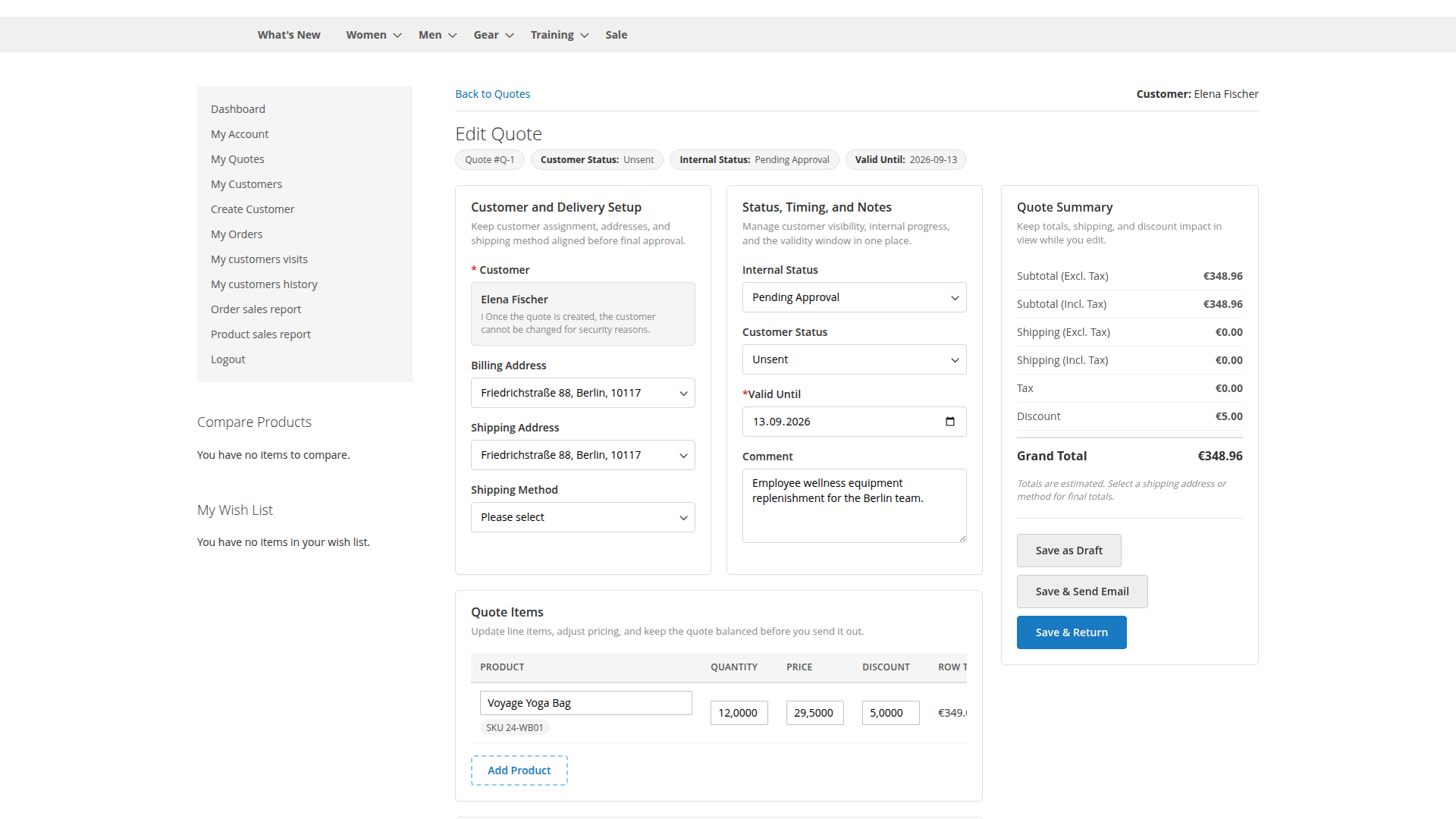Click the SKU 24-WB01 label
The width and height of the screenshot is (1456, 819).
[x=515, y=728]
